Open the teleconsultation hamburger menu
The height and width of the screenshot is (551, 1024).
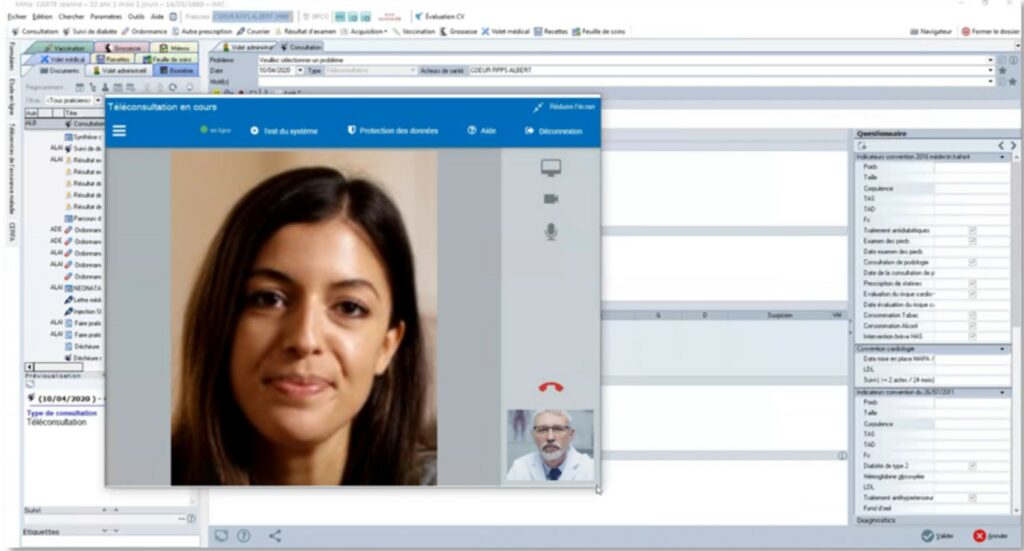tap(119, 131)
